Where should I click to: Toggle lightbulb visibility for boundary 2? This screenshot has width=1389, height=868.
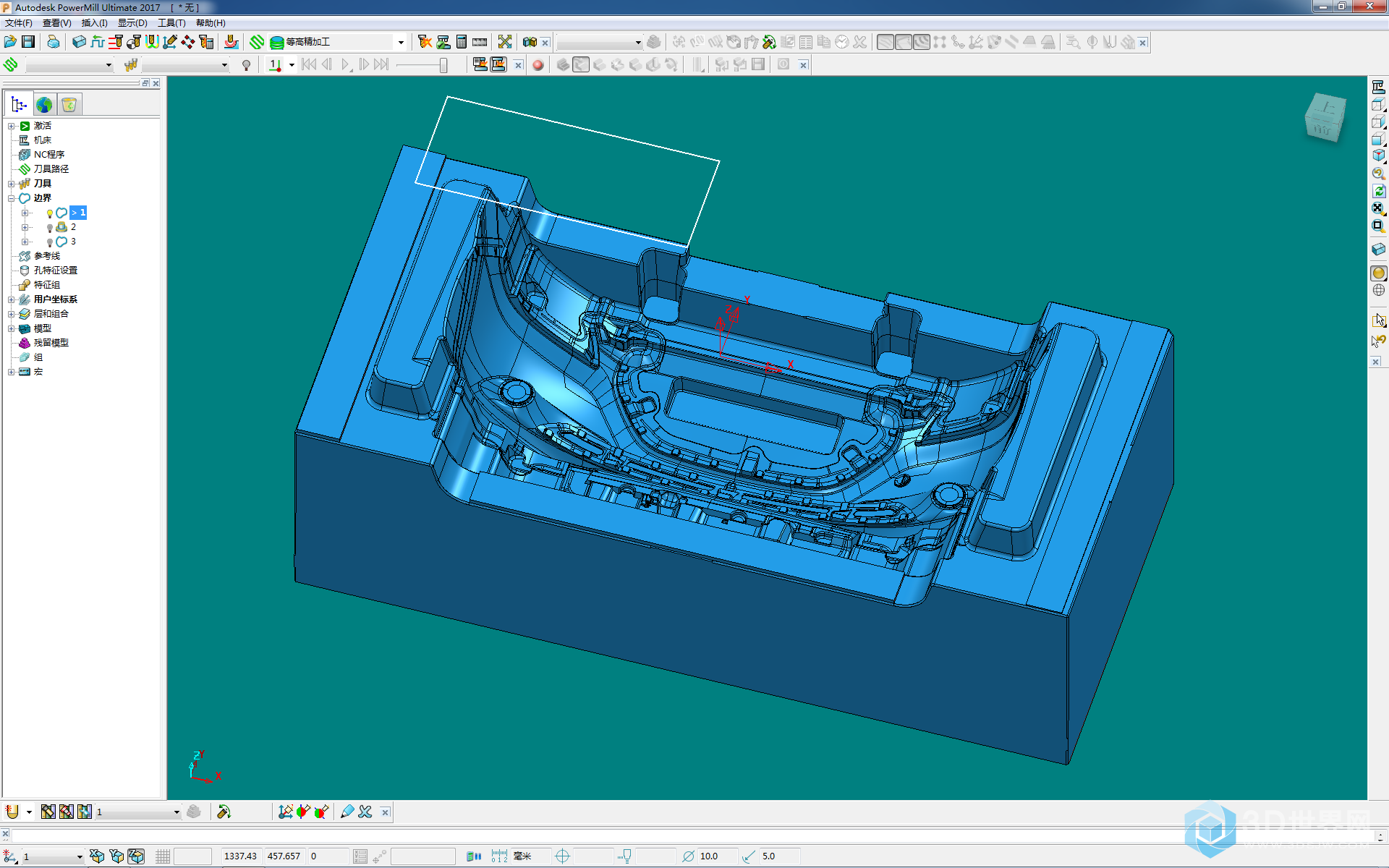pos(49,228)
